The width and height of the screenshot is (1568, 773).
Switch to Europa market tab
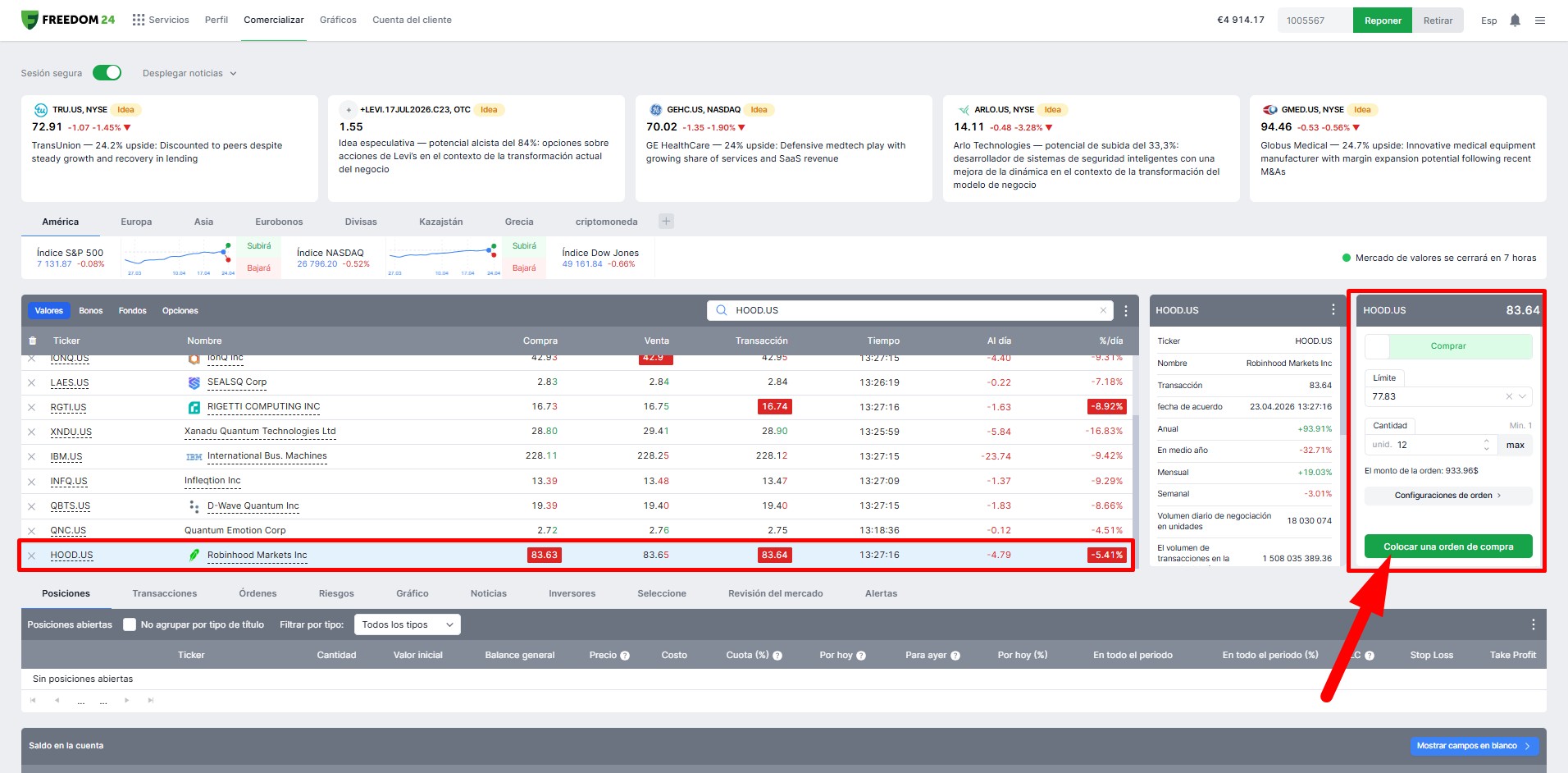[x=136, y=222]
